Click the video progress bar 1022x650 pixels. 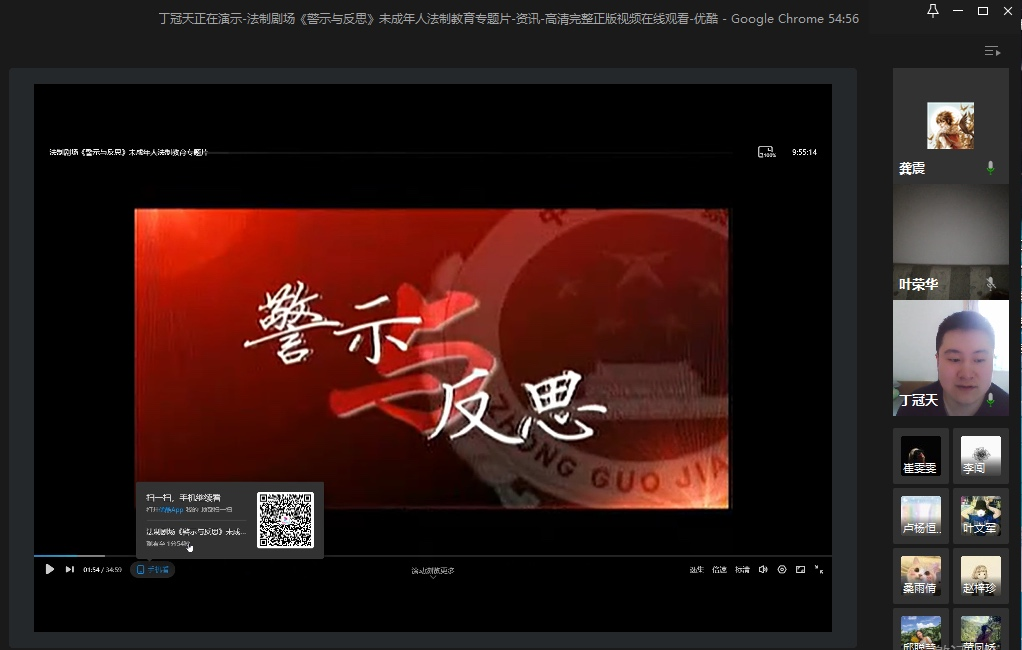tap(433, 555)
